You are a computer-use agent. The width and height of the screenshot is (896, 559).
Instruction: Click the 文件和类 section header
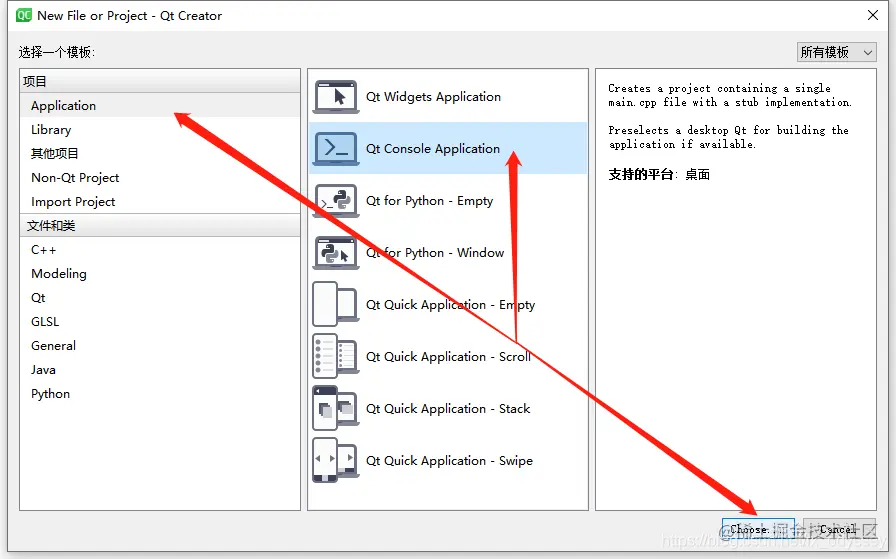pyautogui.click(x=160, y=225)
